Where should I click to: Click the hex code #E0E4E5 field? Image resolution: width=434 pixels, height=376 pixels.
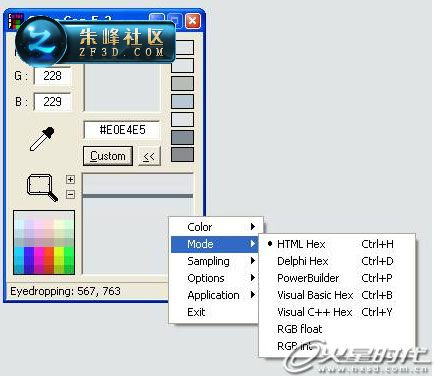tap(122, 130)
